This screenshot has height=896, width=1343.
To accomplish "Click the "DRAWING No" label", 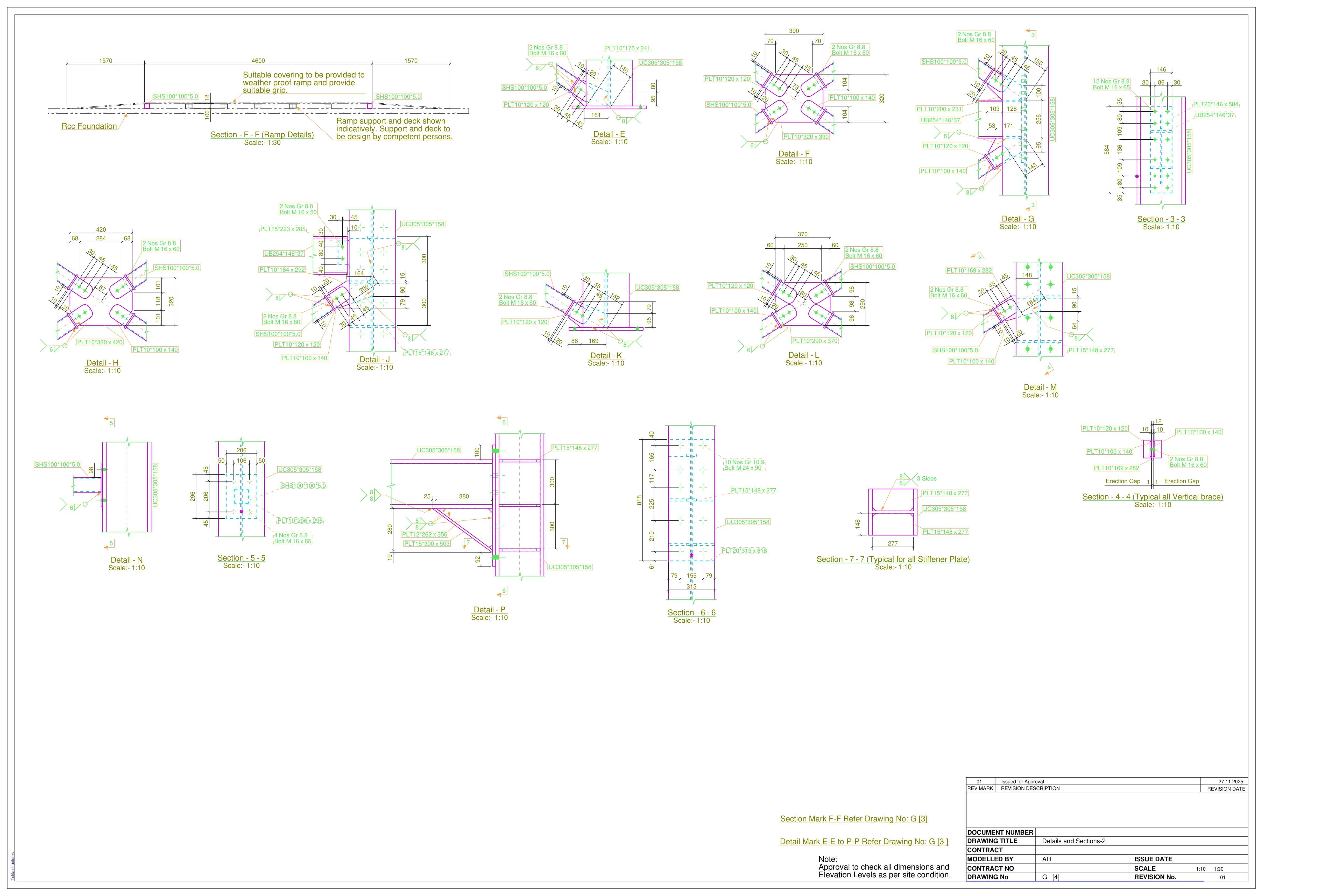I will 987,877.
